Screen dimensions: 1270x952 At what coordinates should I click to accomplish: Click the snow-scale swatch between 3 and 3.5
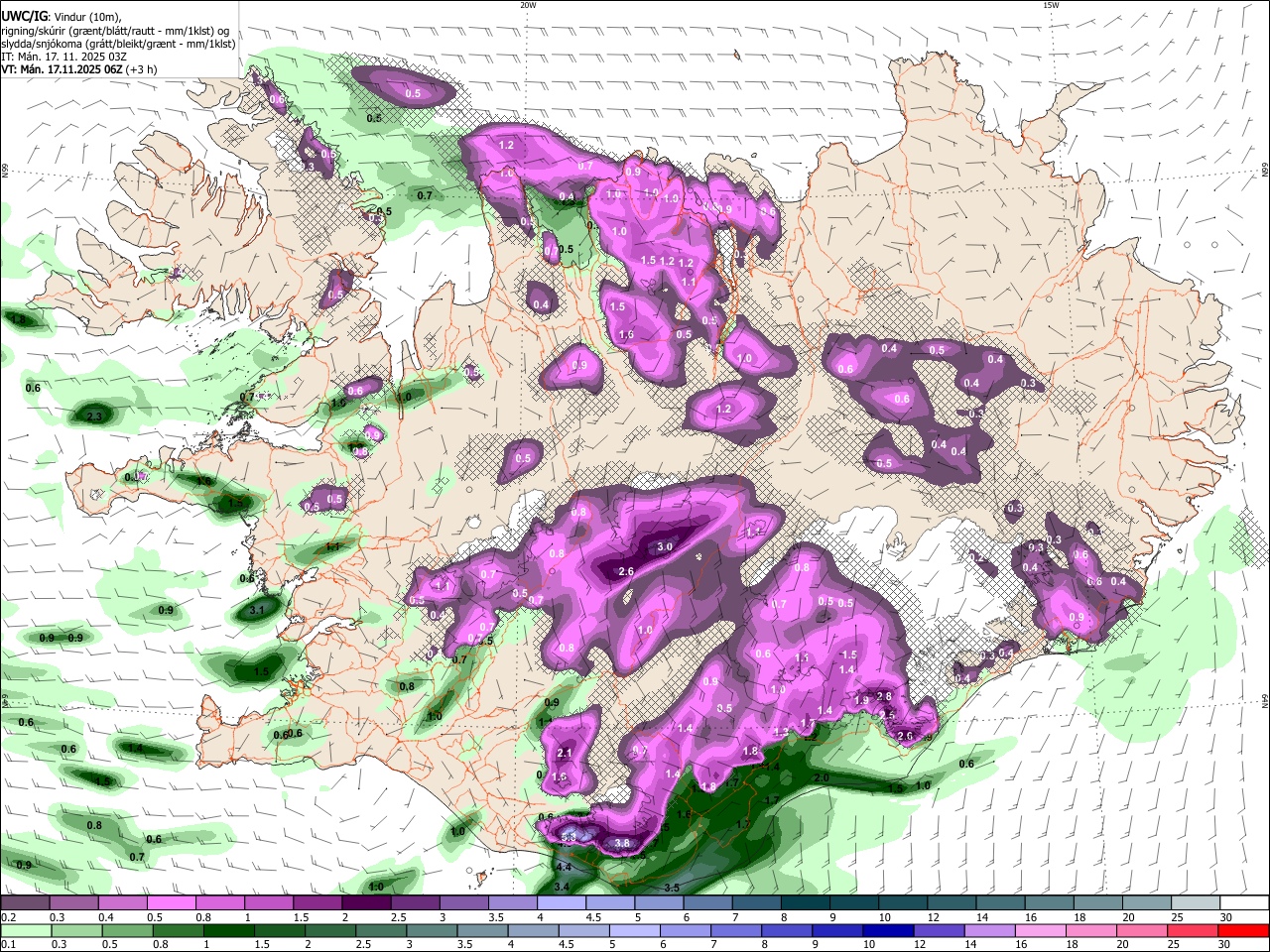click(464, 903)
